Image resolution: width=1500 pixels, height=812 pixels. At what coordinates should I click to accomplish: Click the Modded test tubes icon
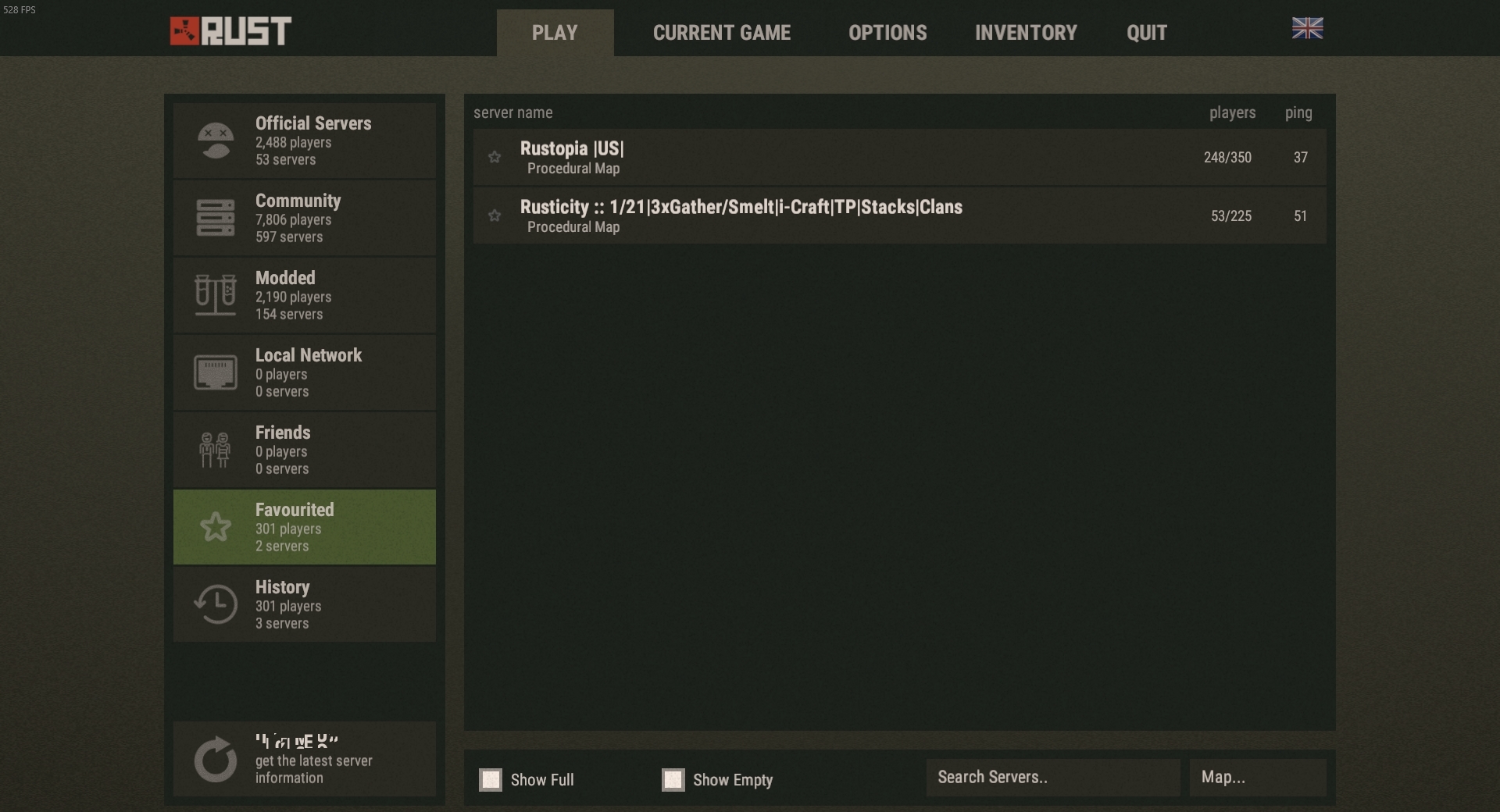coord(216,295)
